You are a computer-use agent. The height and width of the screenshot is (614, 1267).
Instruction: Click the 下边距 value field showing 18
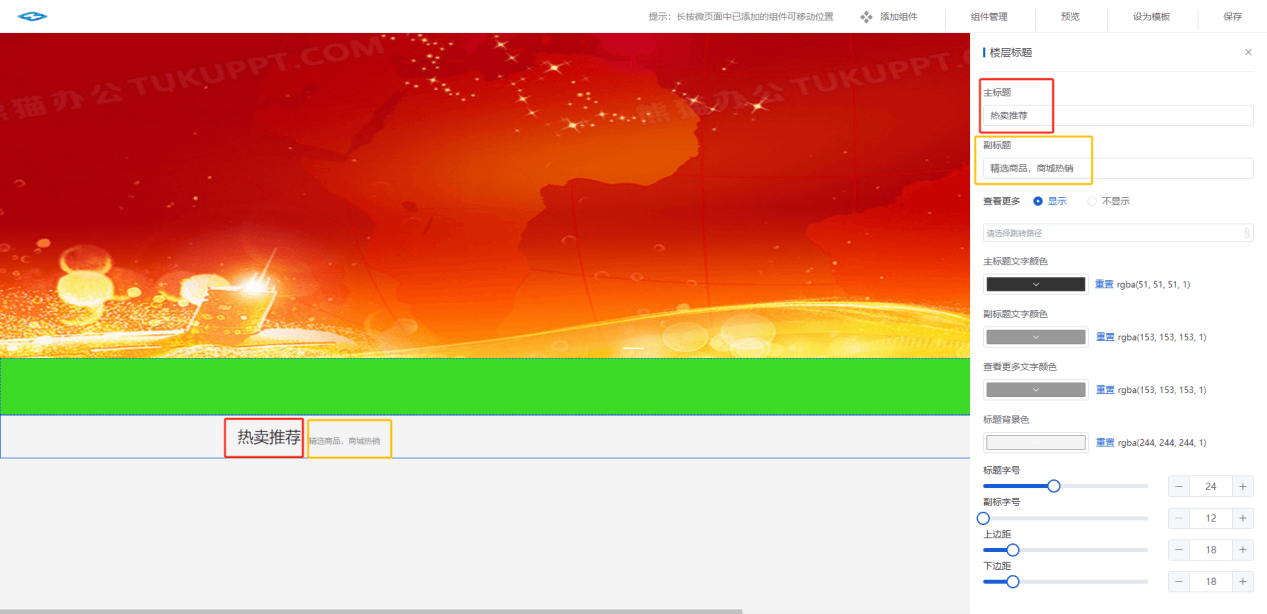pos(1211,581)
